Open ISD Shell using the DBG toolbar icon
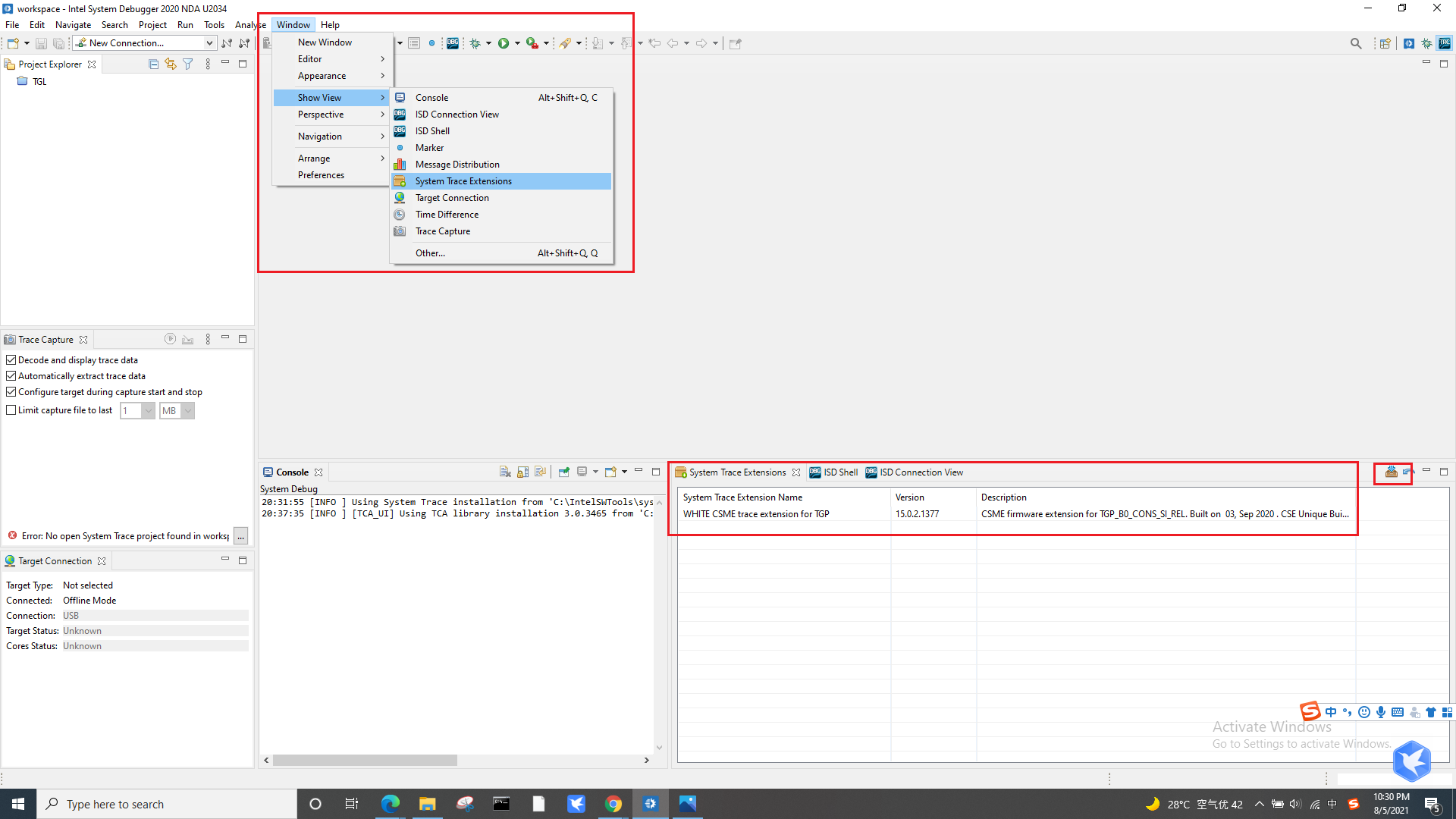 pos(453,43)
